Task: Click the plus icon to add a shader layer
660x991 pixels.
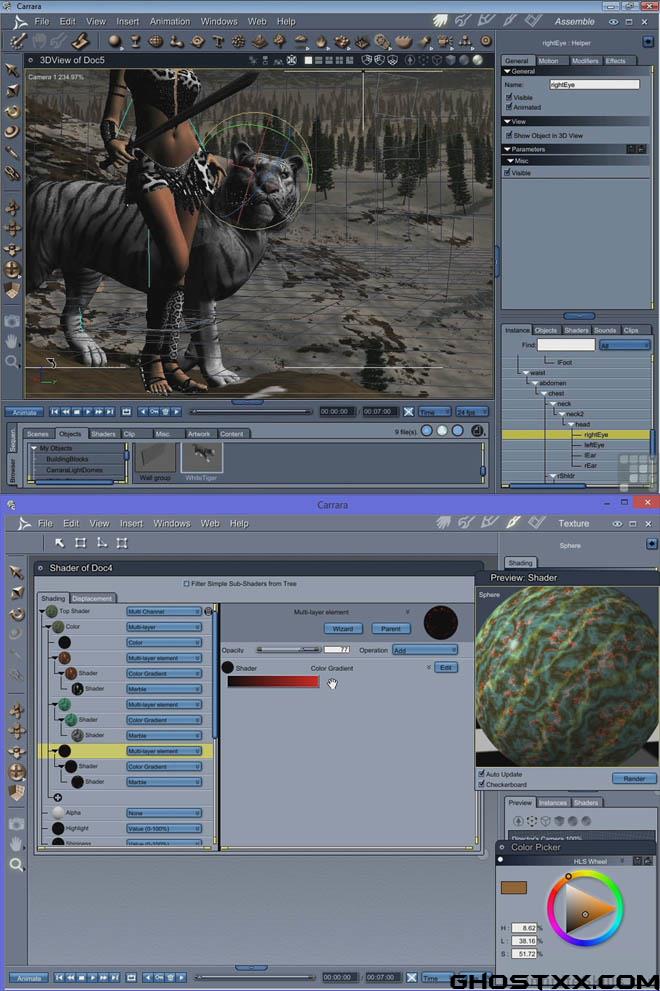Action: pyautogui.click(x=58, y=798)
